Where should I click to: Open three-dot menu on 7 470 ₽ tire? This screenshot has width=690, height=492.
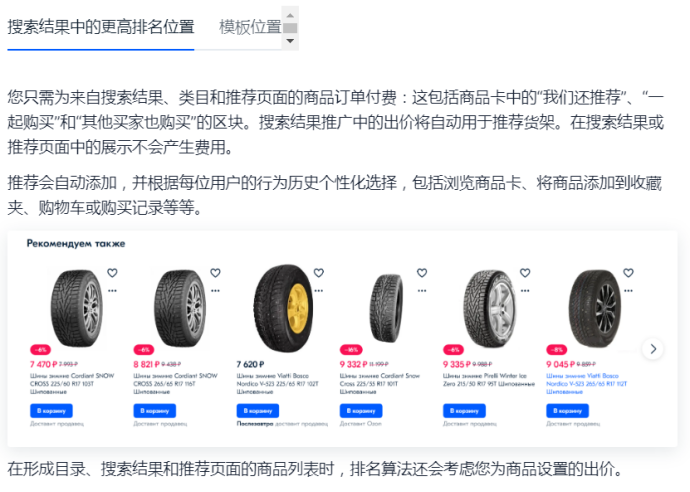pos(112,291)
